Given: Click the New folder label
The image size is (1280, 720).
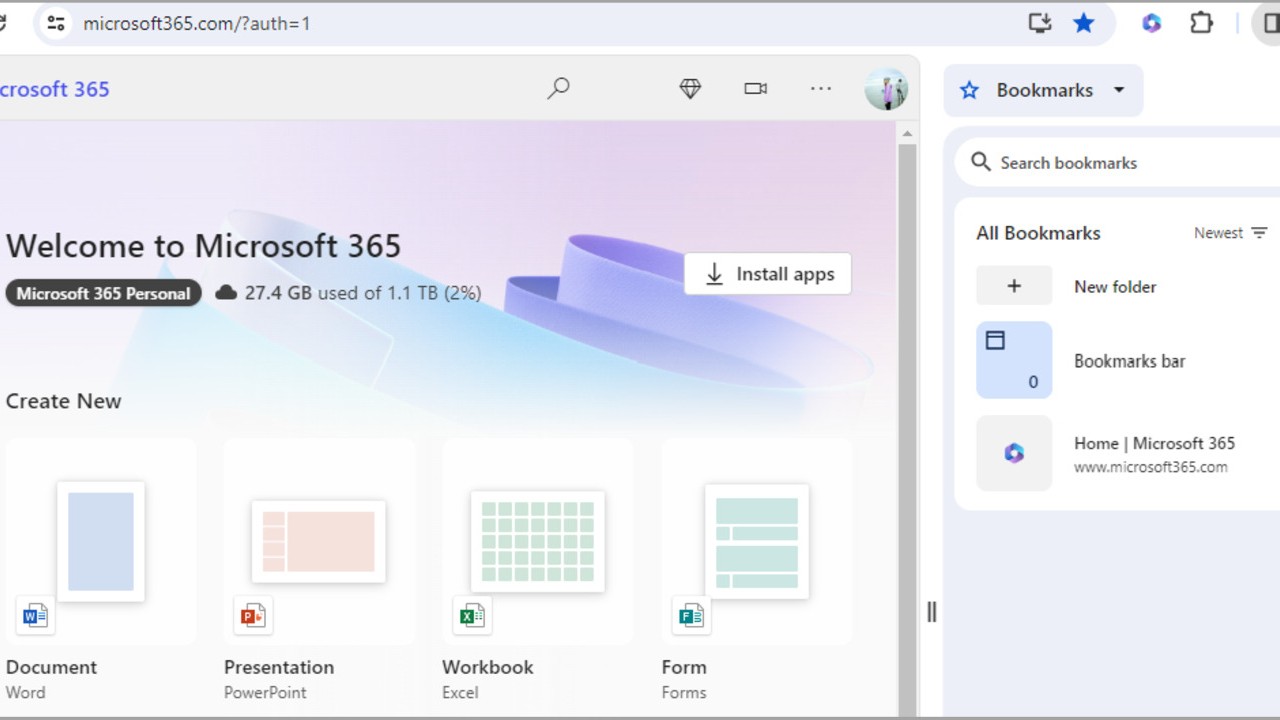Looking at the screenshot, I should tap(1115, 287).
